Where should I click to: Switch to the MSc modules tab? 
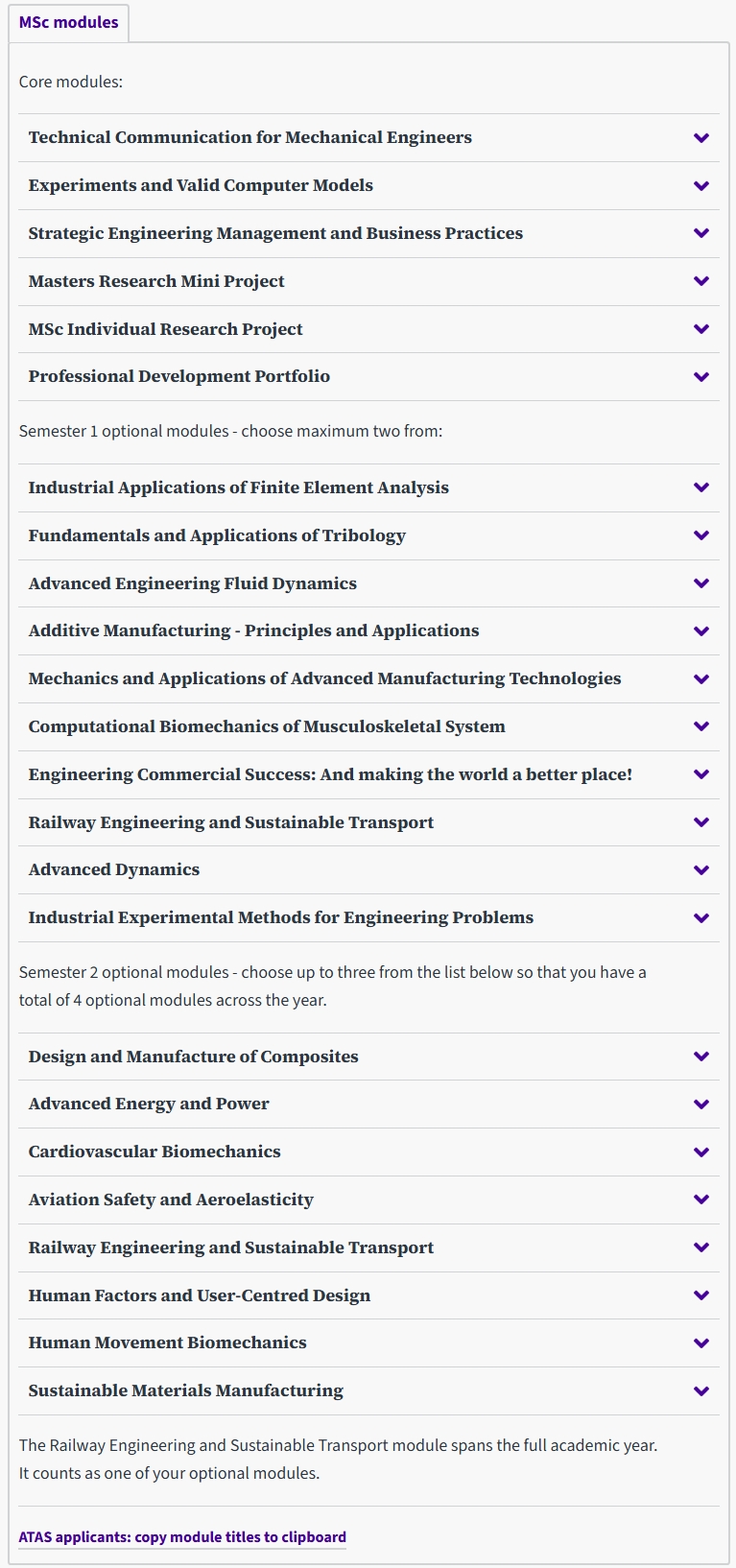pos(68,22)
